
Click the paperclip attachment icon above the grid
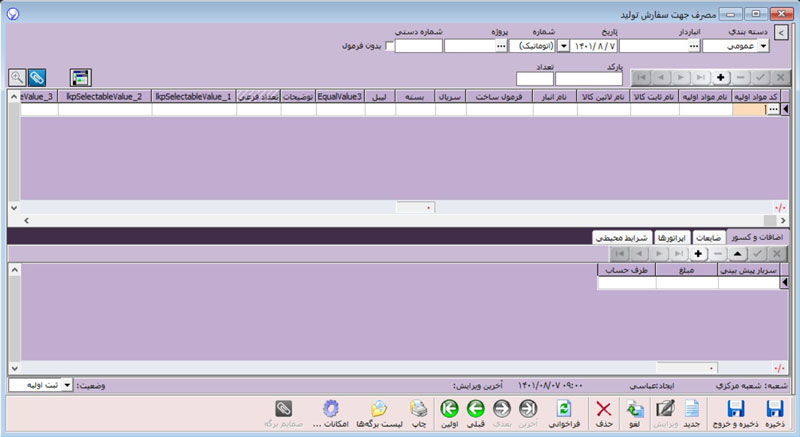tap(37, 77)
